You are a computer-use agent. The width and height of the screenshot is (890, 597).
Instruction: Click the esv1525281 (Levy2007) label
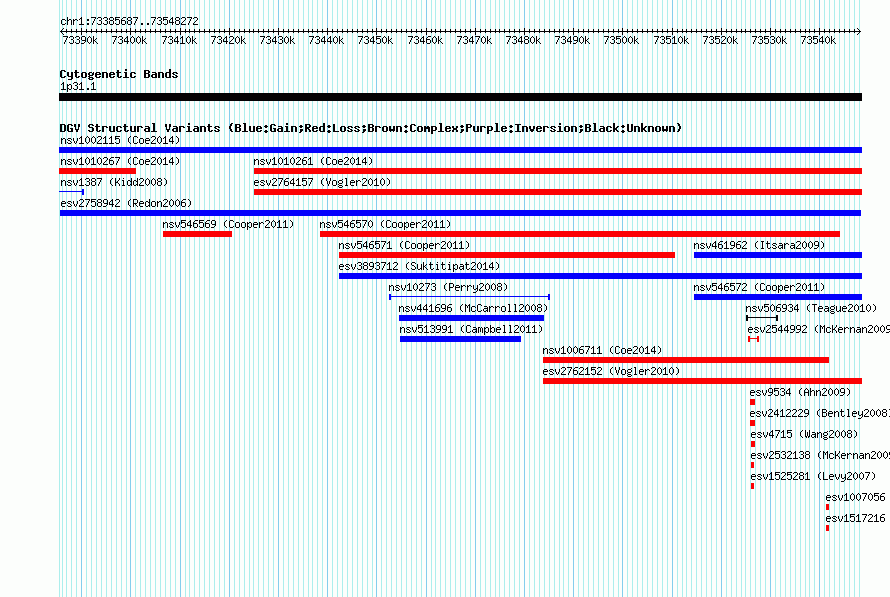pyautogui.click(x=813, y=476)
